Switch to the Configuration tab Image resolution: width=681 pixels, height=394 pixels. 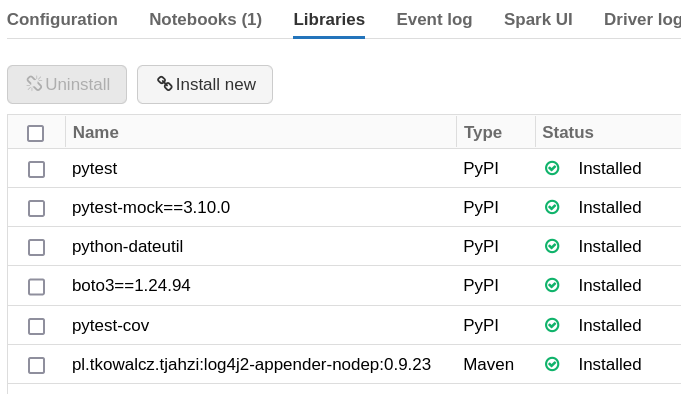click(x=62, y=20)
